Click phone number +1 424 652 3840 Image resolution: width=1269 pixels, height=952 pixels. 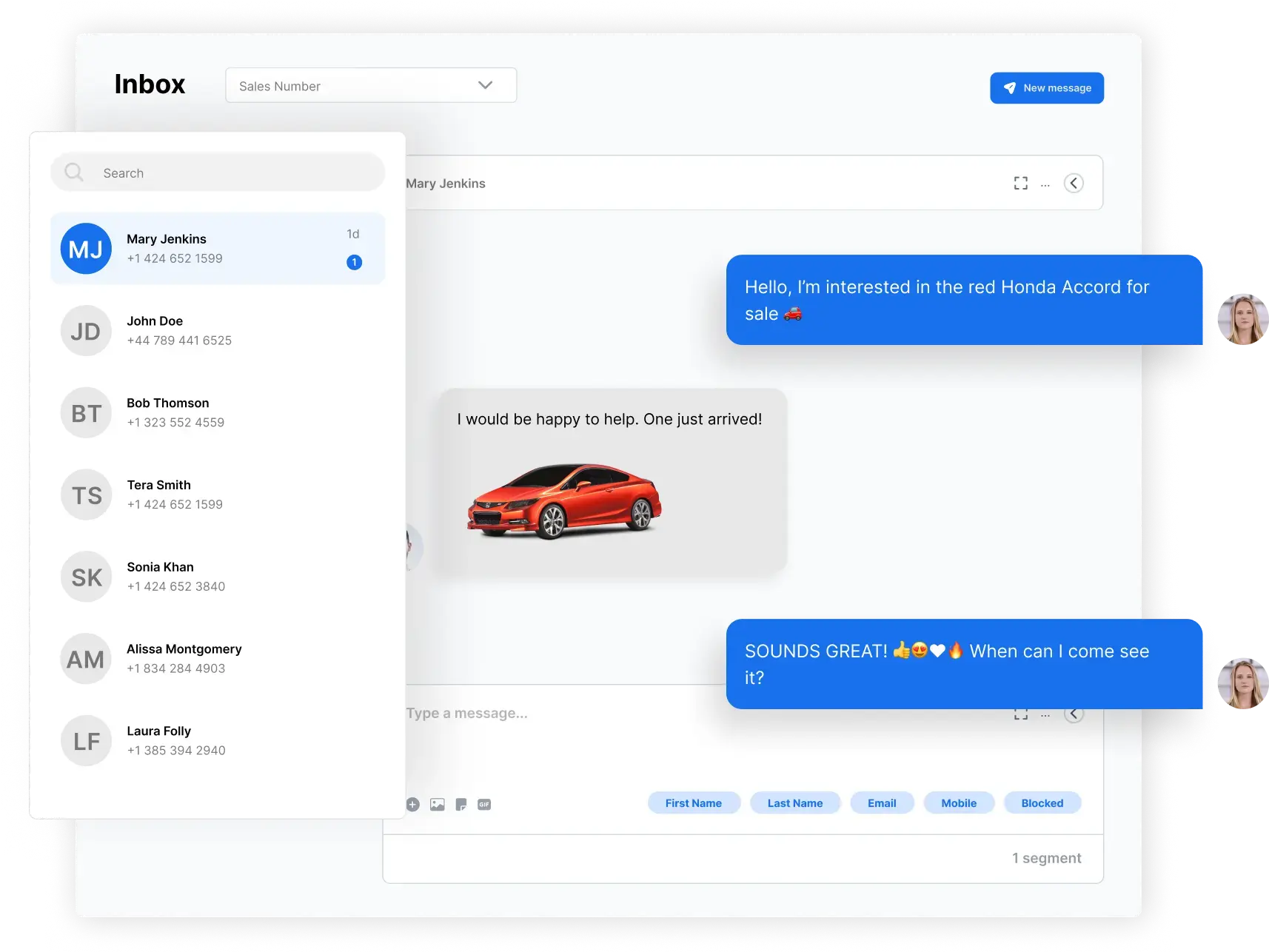click(x=176, y=586)
